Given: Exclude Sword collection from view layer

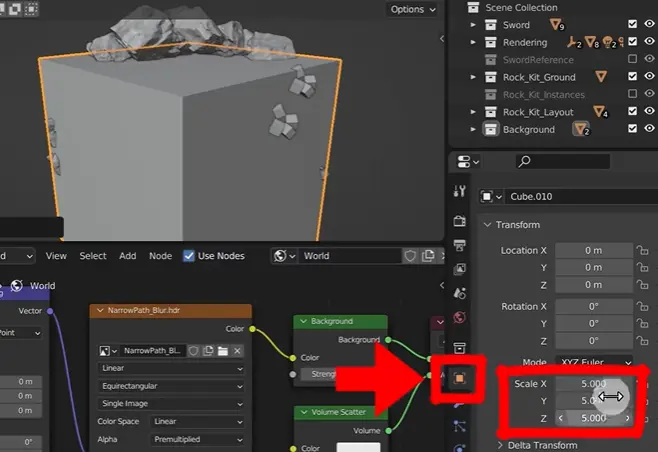Looking at the screenshot, I should (632, 24).
